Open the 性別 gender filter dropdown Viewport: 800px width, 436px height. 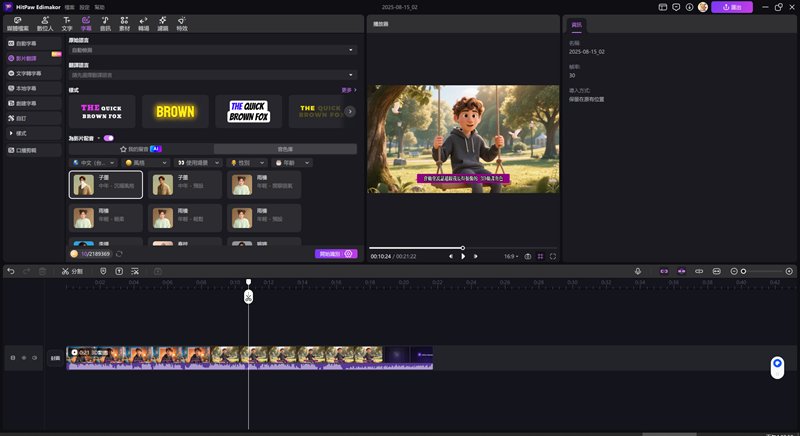(x=247, y=163)
